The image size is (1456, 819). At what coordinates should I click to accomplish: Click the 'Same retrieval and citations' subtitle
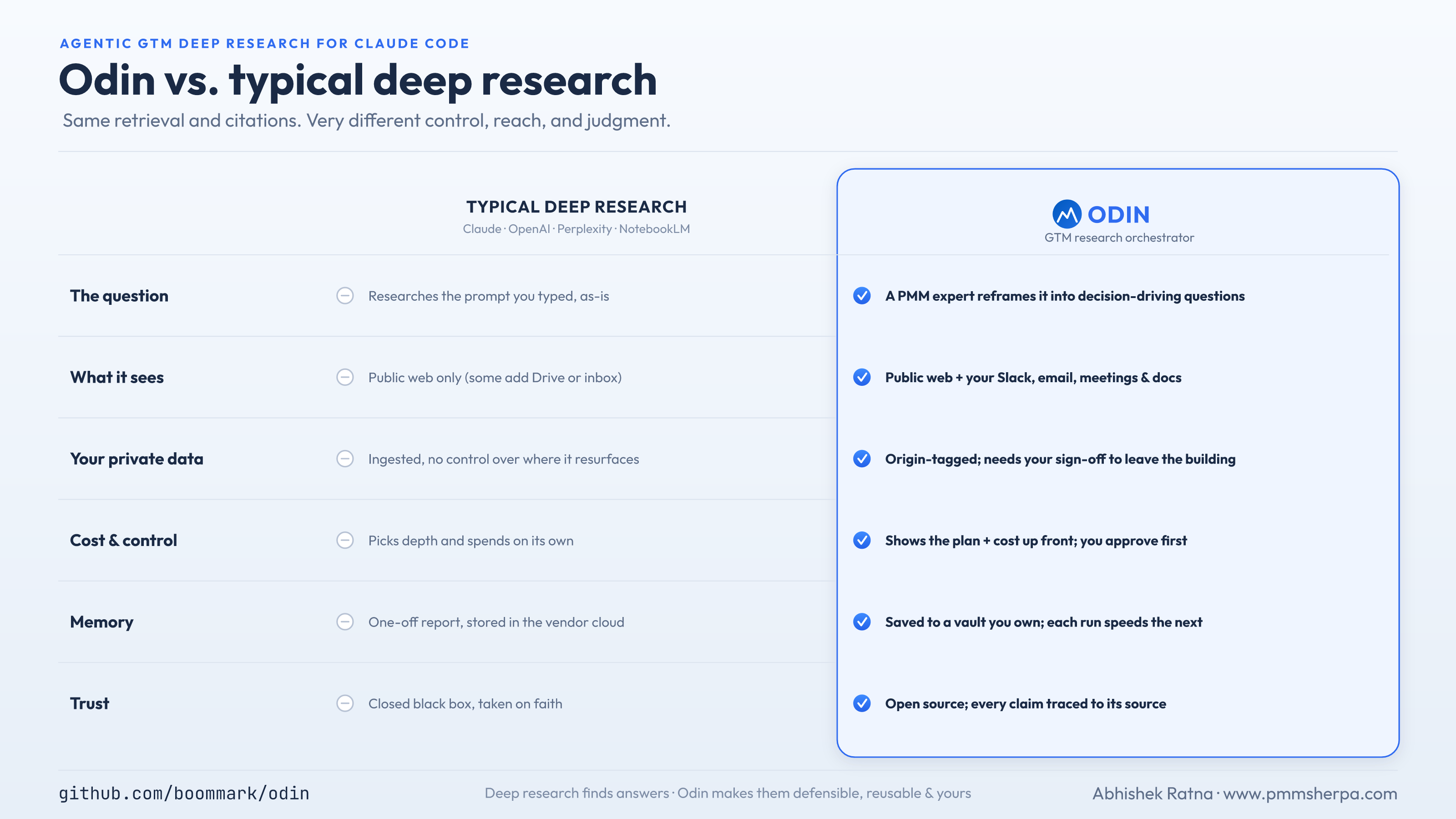[366, 121]
